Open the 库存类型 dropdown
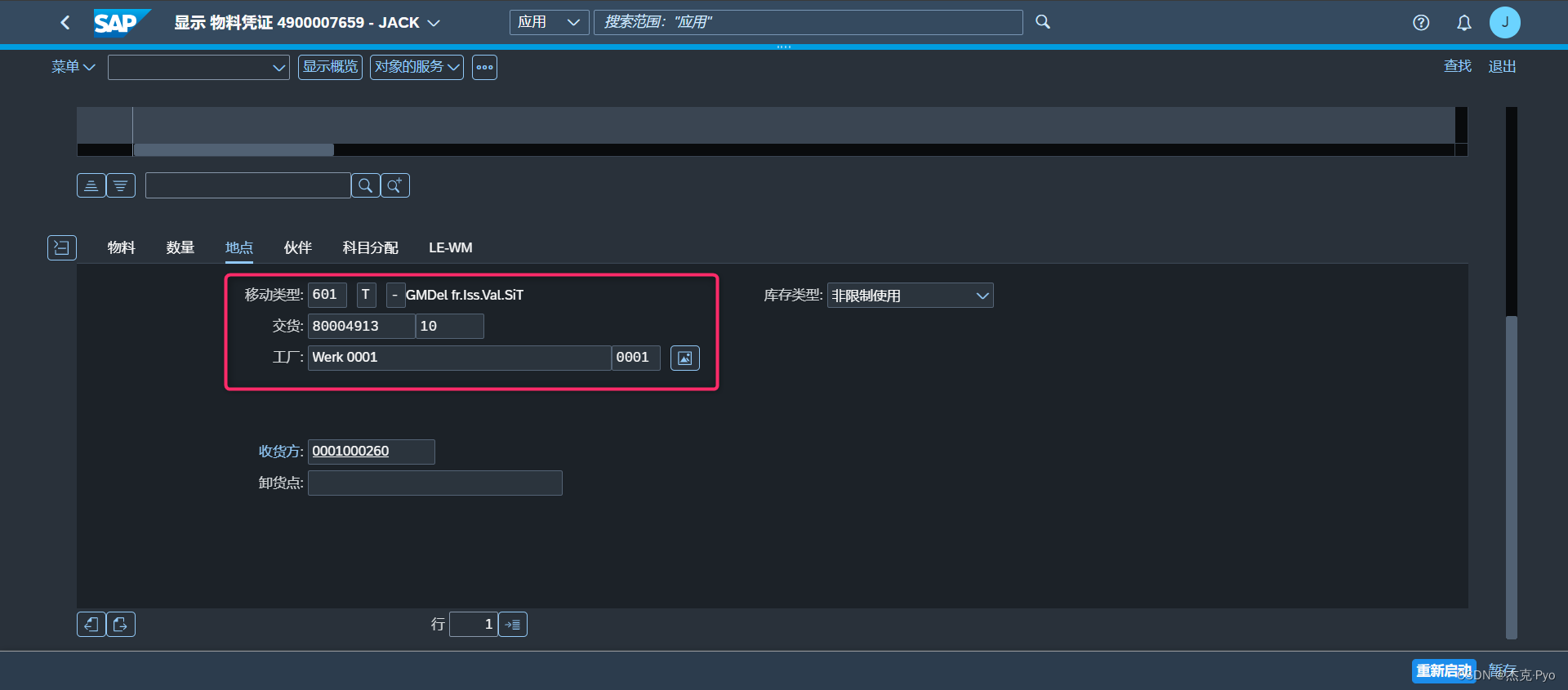 (x=910, y=296)
